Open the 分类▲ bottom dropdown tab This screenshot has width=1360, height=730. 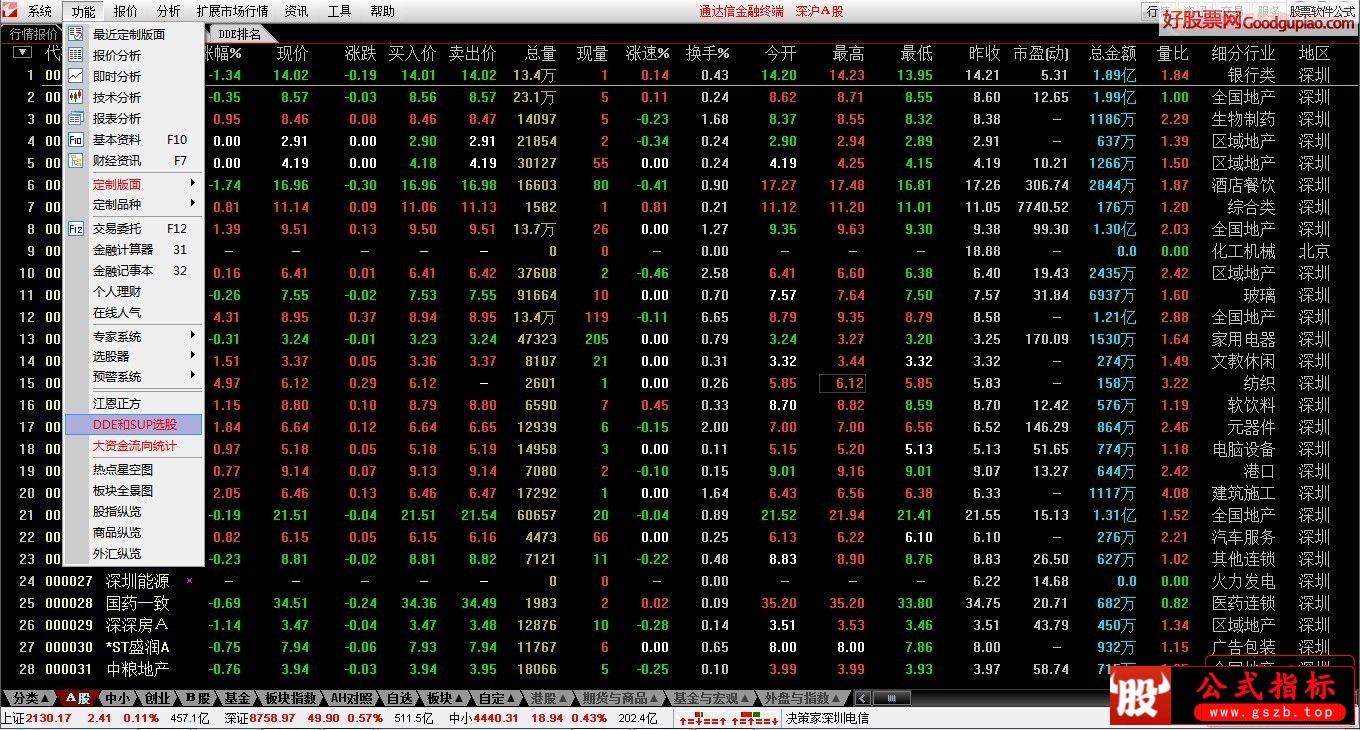point(30,698)
